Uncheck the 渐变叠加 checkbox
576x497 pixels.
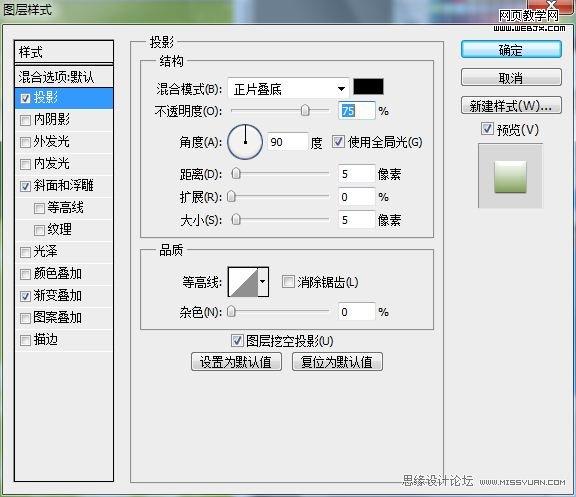point(25,296)
